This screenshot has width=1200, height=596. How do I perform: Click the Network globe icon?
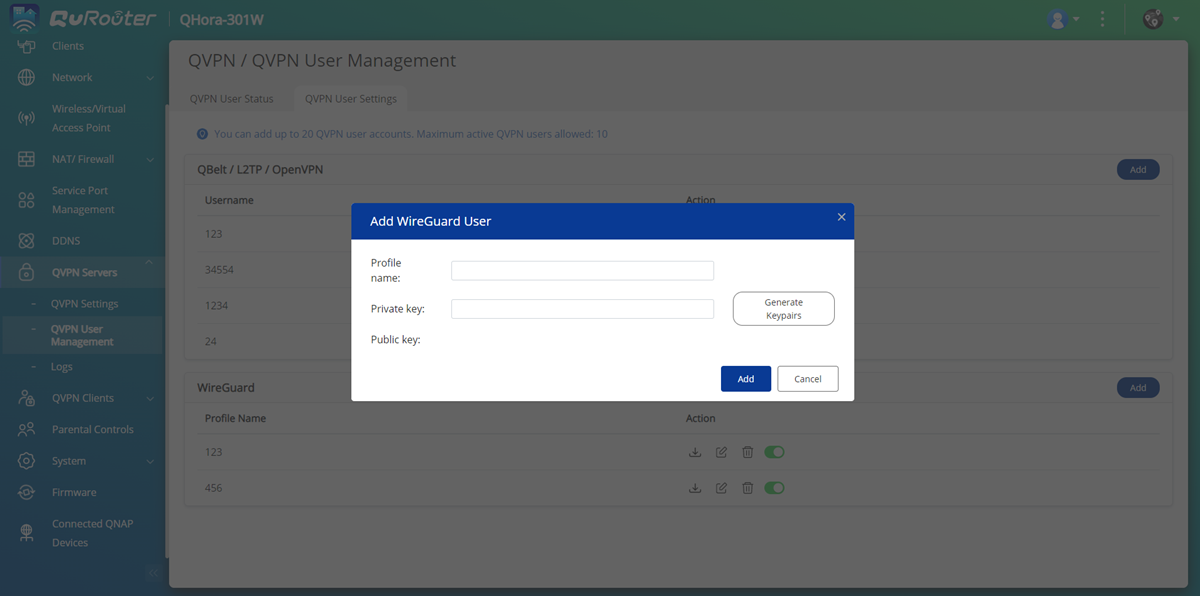tap(27, 78)
